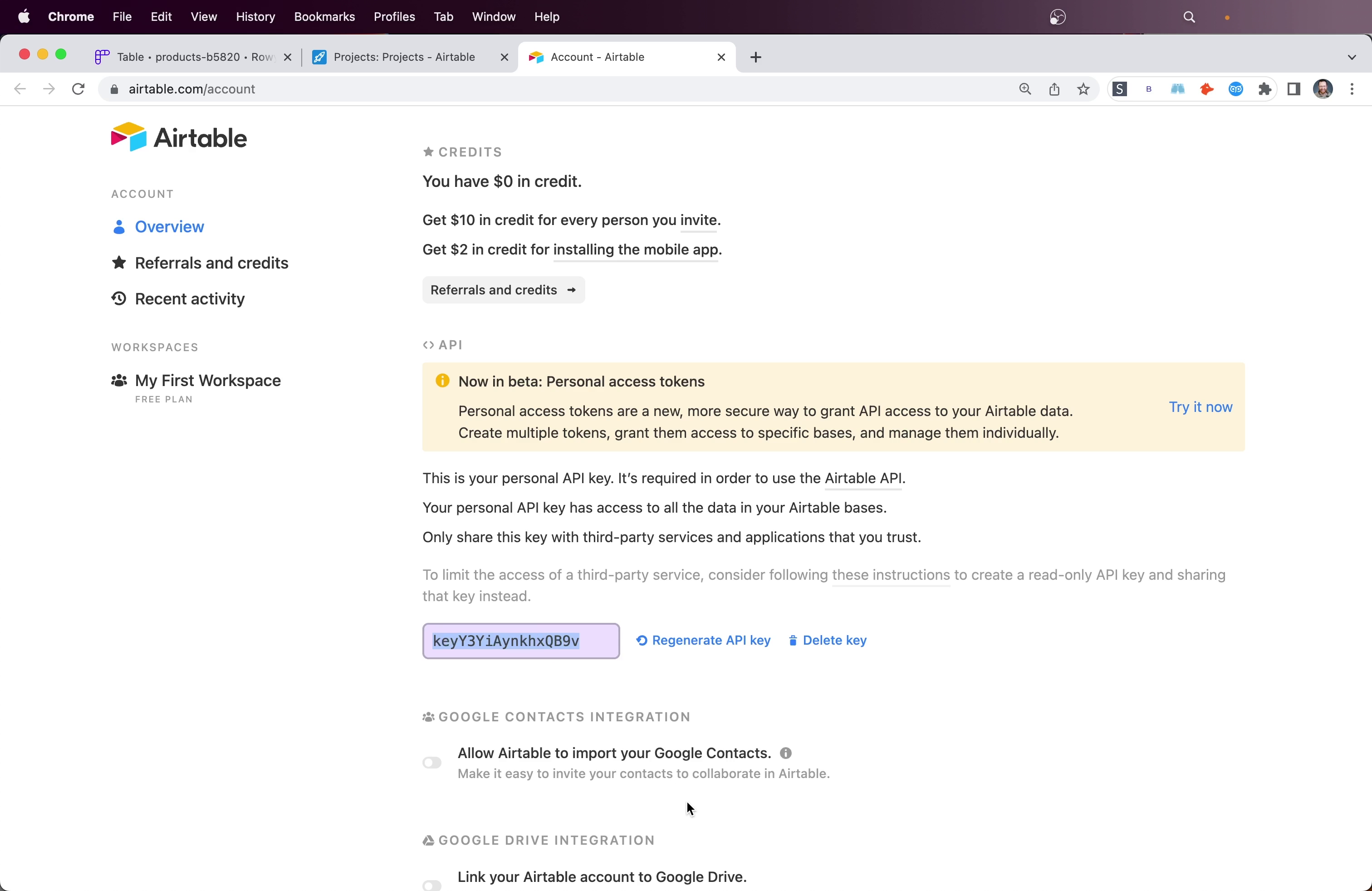The width and height of the screenshot is (1372, 891).
Task: Click Try it now personal access tokens link
Action: [1200, 406]
